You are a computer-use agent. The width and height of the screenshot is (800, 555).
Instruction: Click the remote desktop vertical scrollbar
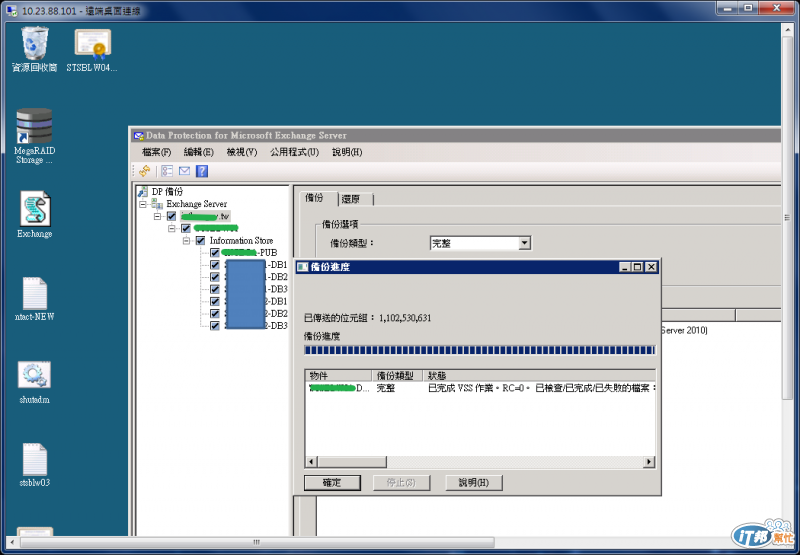tap(787, 218)
